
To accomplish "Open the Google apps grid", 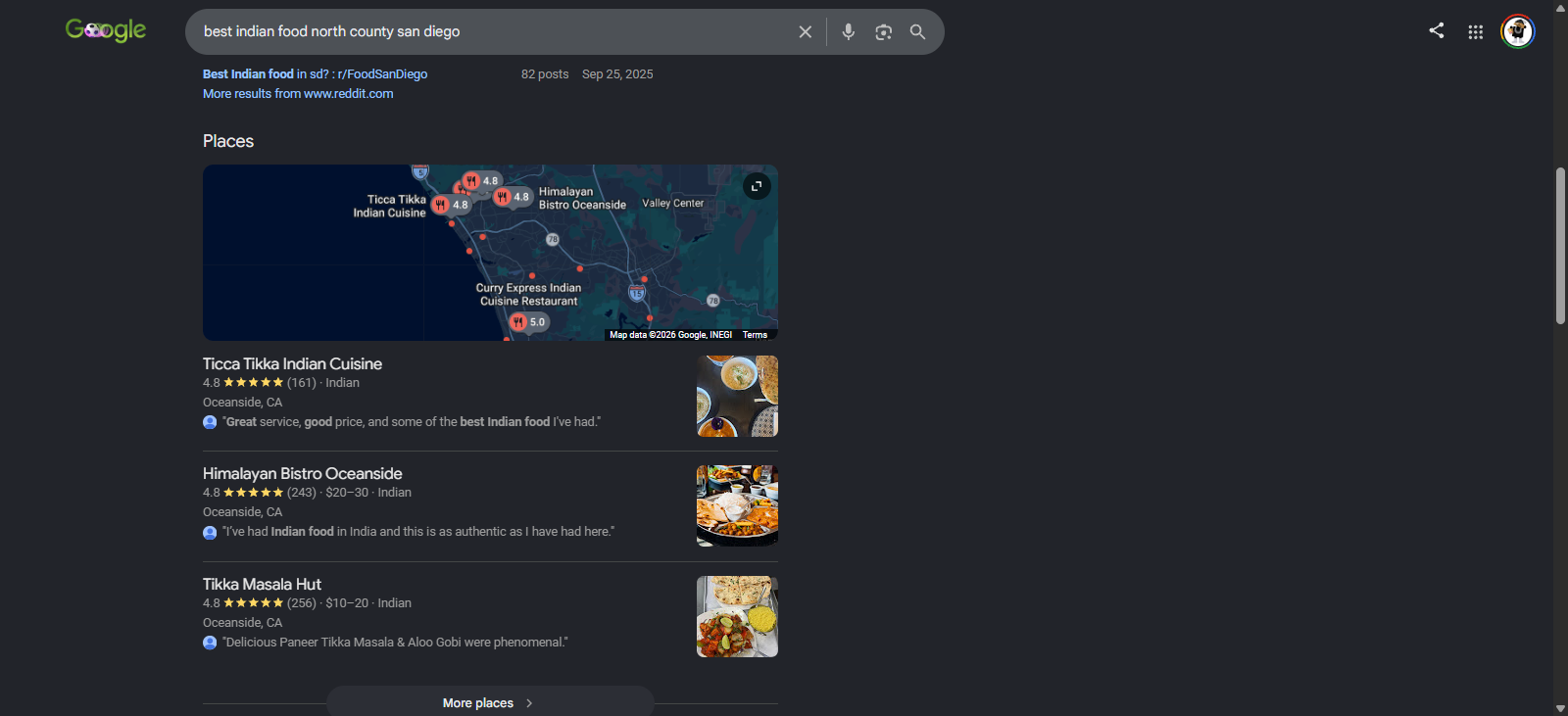I will (x=1476, y=32).
